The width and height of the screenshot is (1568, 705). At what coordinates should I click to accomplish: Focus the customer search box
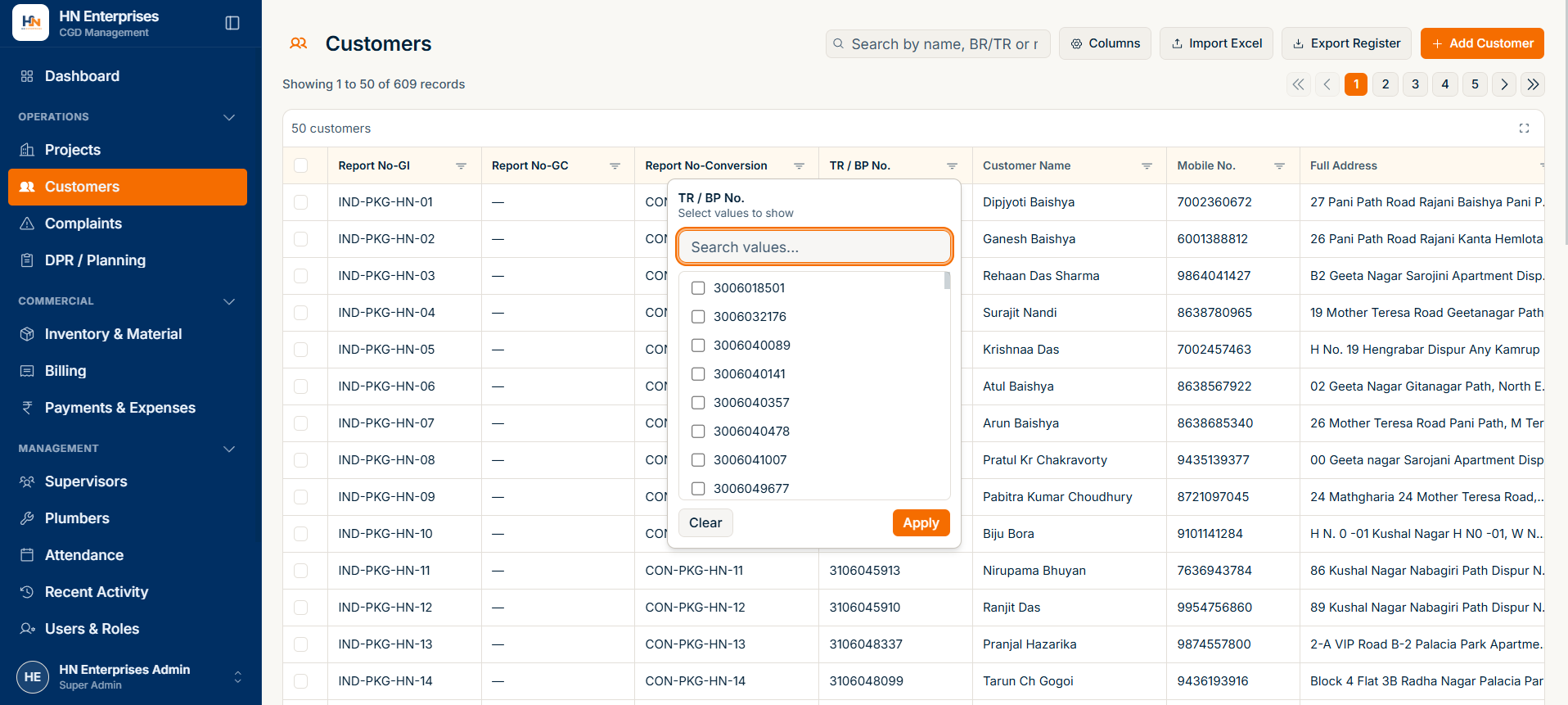(938, 43)
